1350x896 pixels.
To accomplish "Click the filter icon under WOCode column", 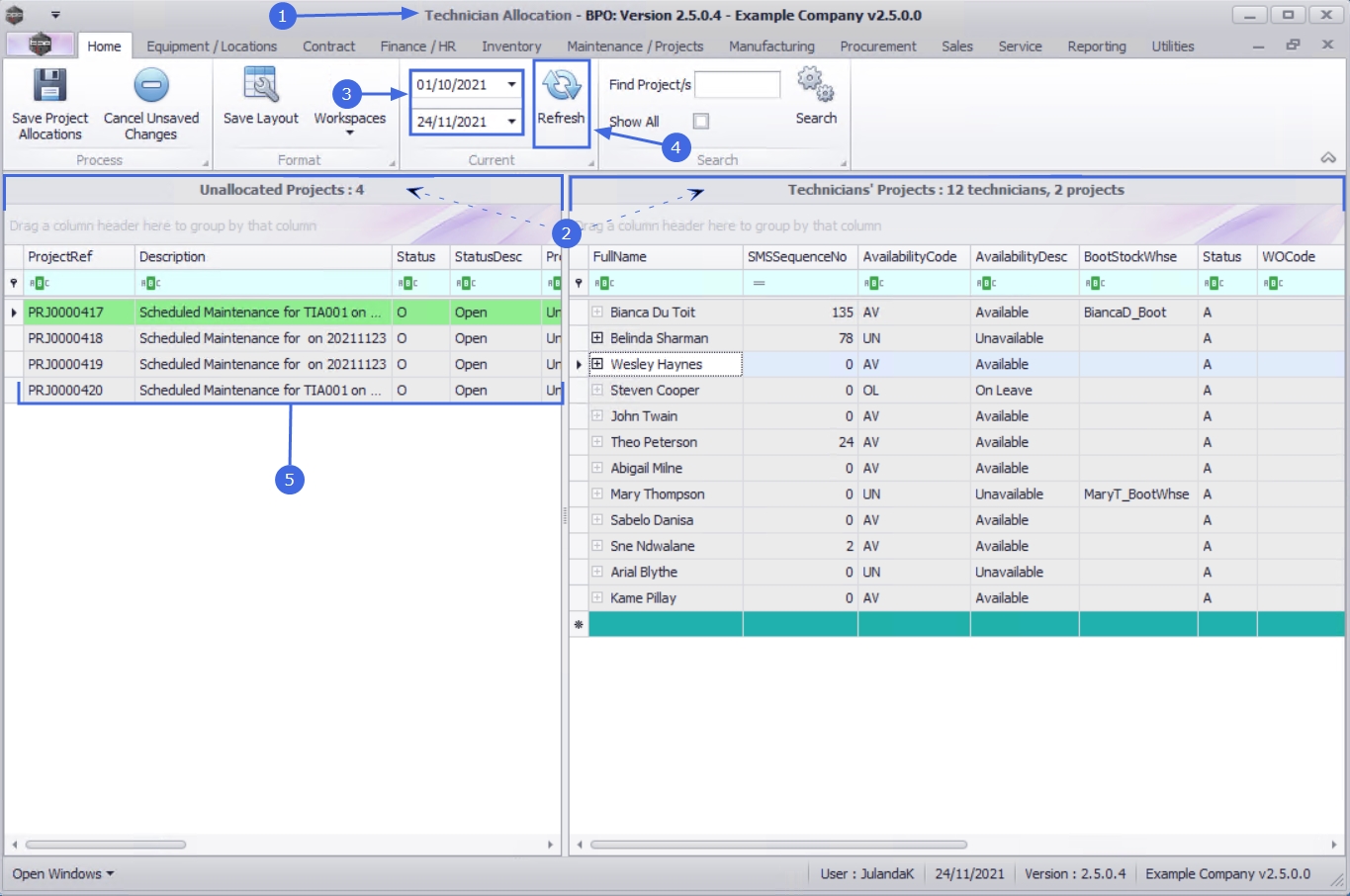I will (1274, 283).
